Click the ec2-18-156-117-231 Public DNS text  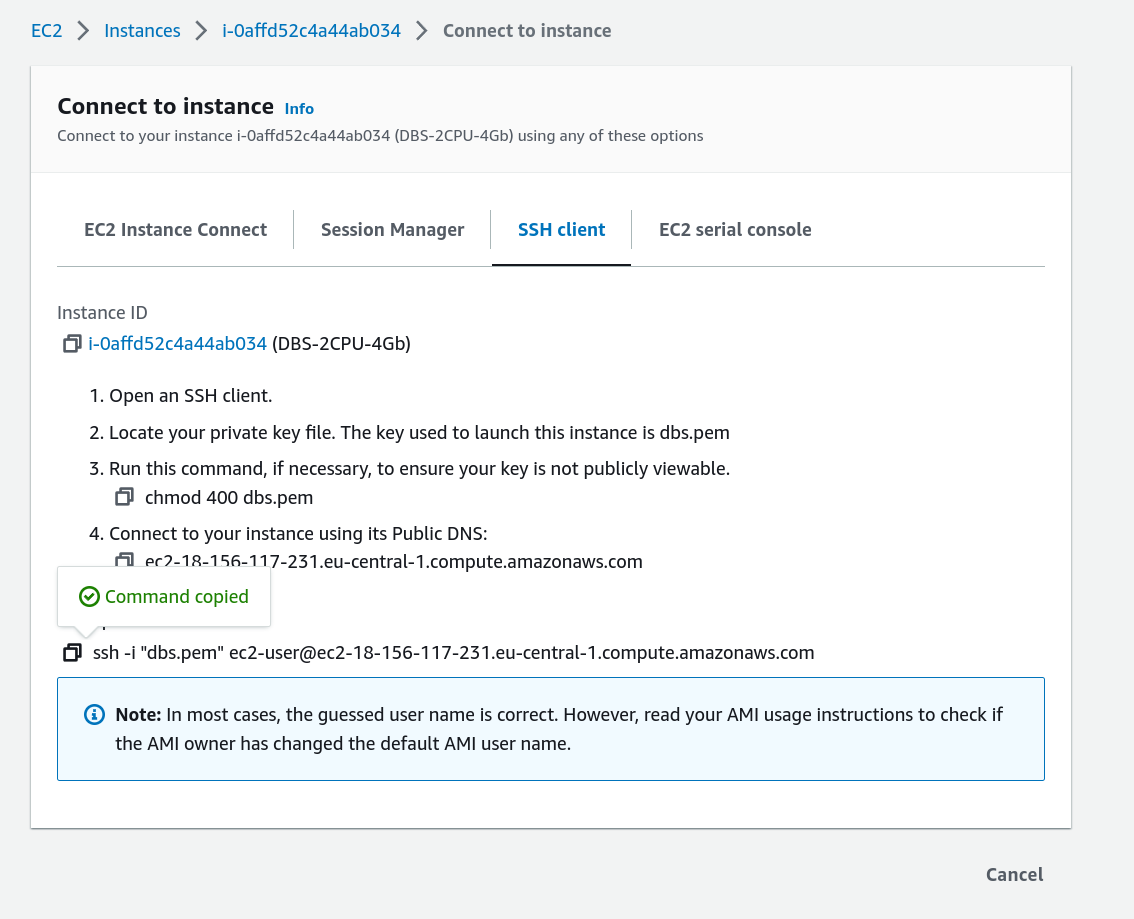coord(393,562)
